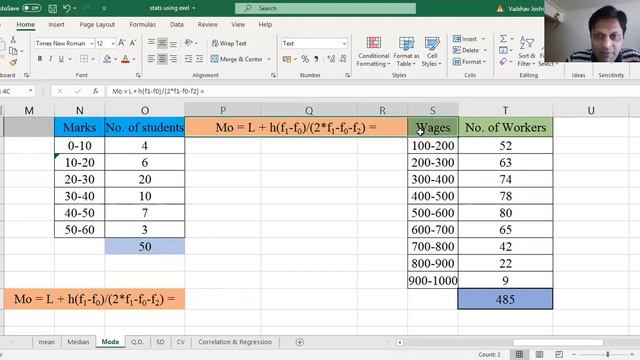Expand the Font Color dropdown arrow
The width and height of the screenshot is (640, 360).
tap(134, 60)
